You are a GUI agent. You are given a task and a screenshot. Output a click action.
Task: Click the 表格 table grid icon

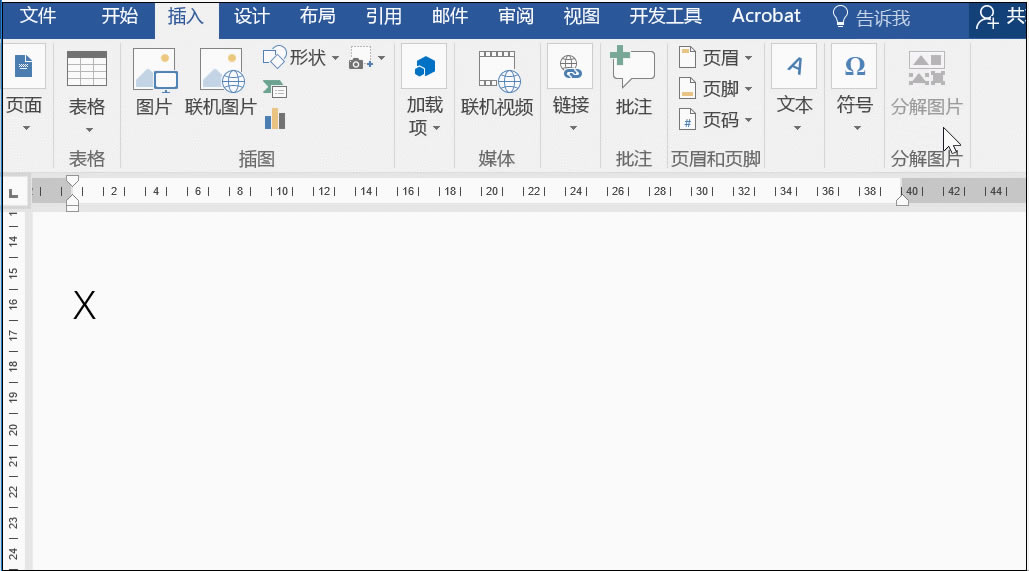point(87,69)
